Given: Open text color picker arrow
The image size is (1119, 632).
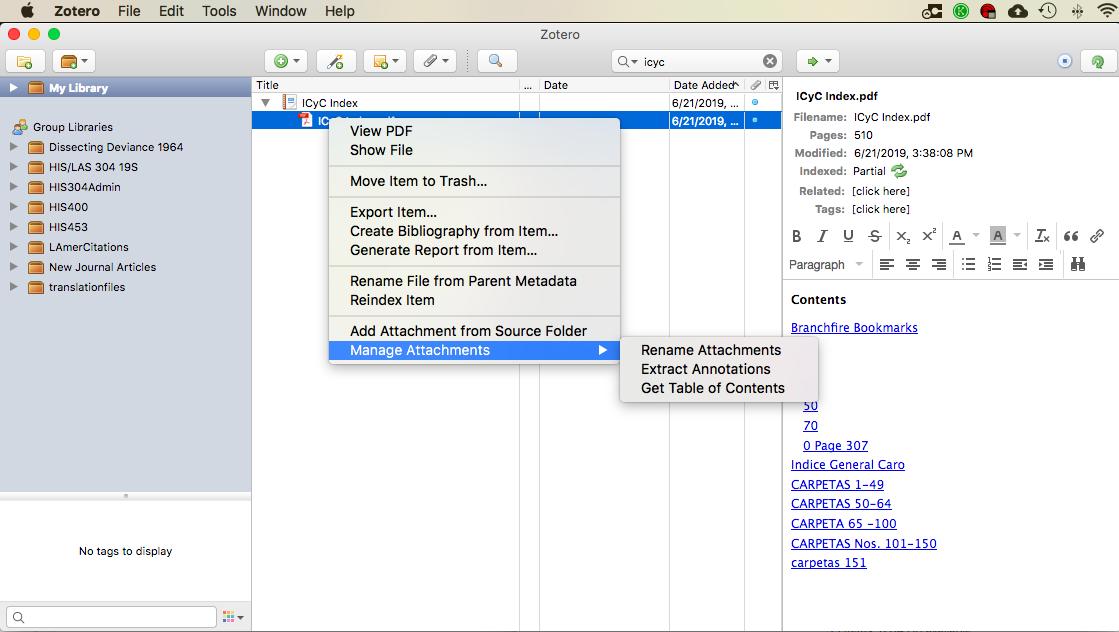Looking at the screenshot, I should click(976, 235).
